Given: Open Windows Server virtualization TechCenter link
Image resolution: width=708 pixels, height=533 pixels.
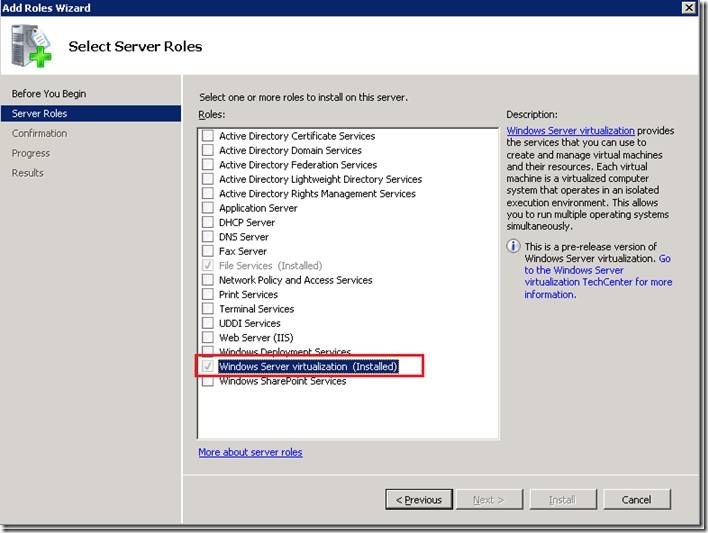Looking at the screenshot, I should pyautogui.click(x=598, y=276).
